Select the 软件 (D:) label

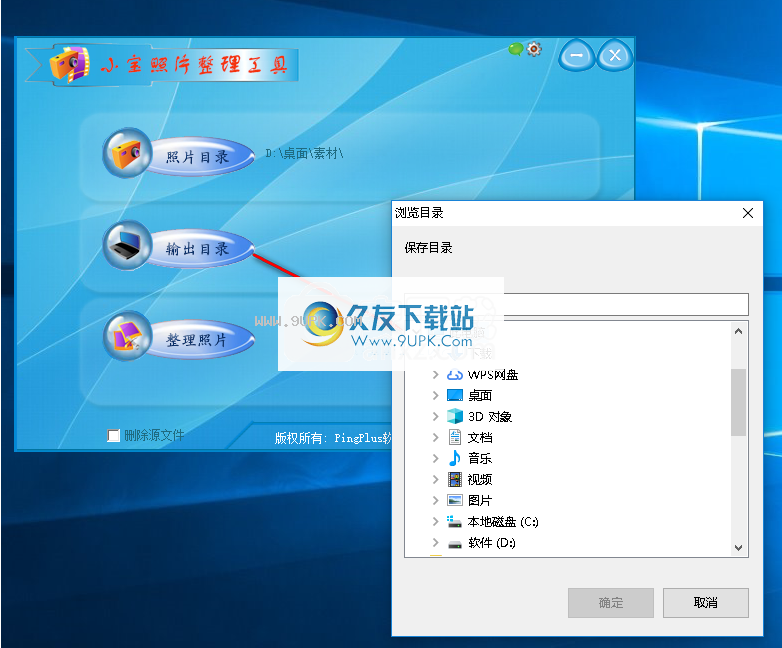(492, 543)
